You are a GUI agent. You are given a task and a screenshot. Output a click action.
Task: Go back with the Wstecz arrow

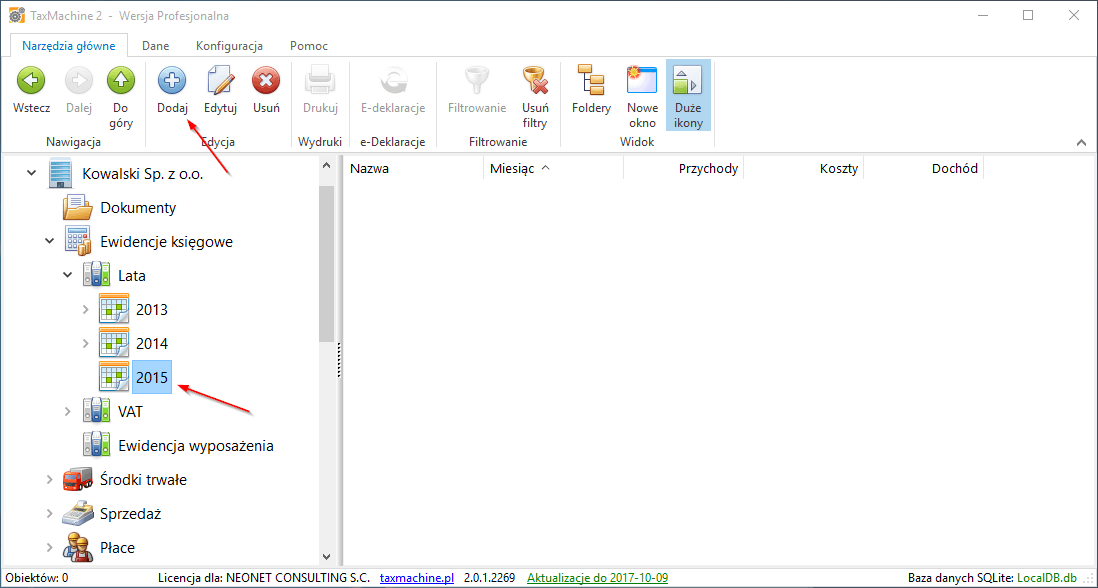coord(31,81)
